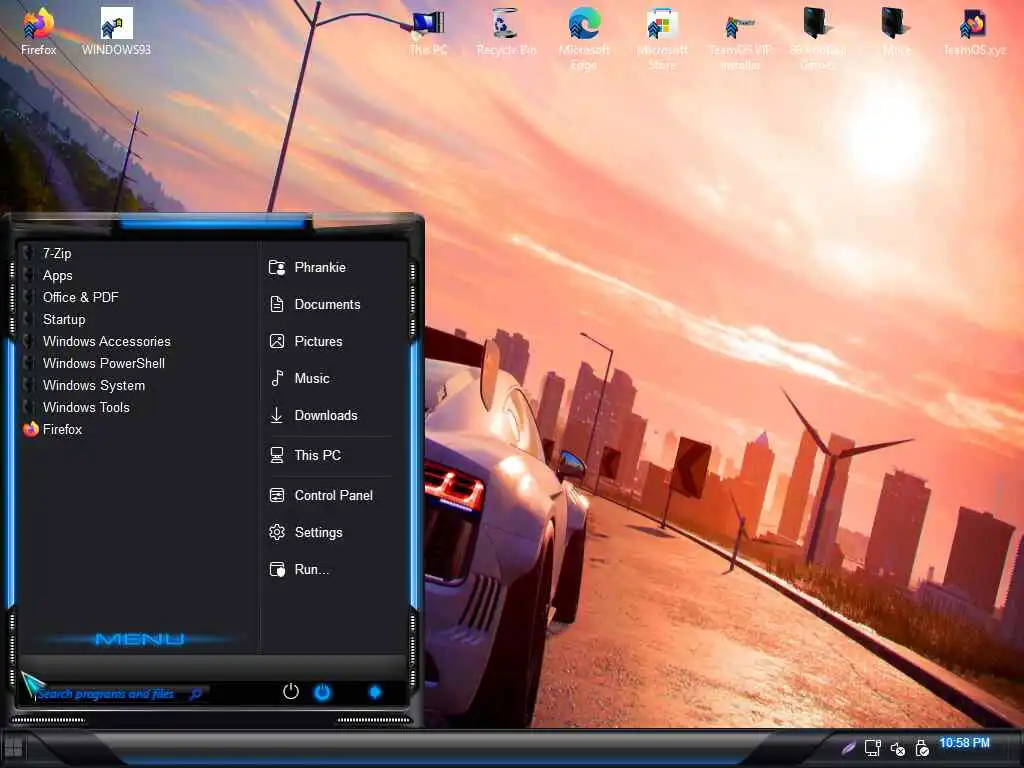Expand the Startup program folder
This screenshot has width=1024, height=768.
pos(136,319)
